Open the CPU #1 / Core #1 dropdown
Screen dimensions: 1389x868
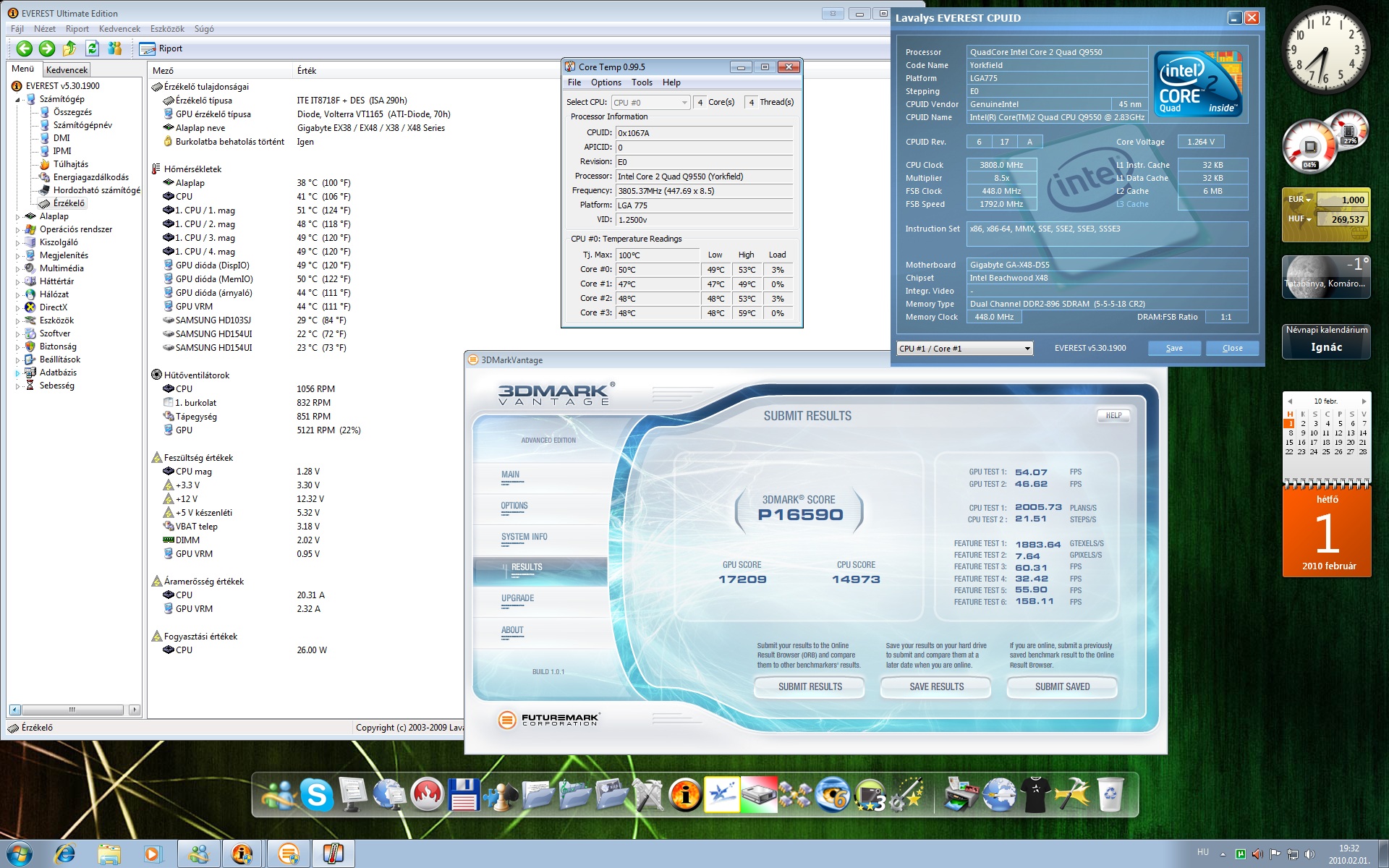click(964, 349)
